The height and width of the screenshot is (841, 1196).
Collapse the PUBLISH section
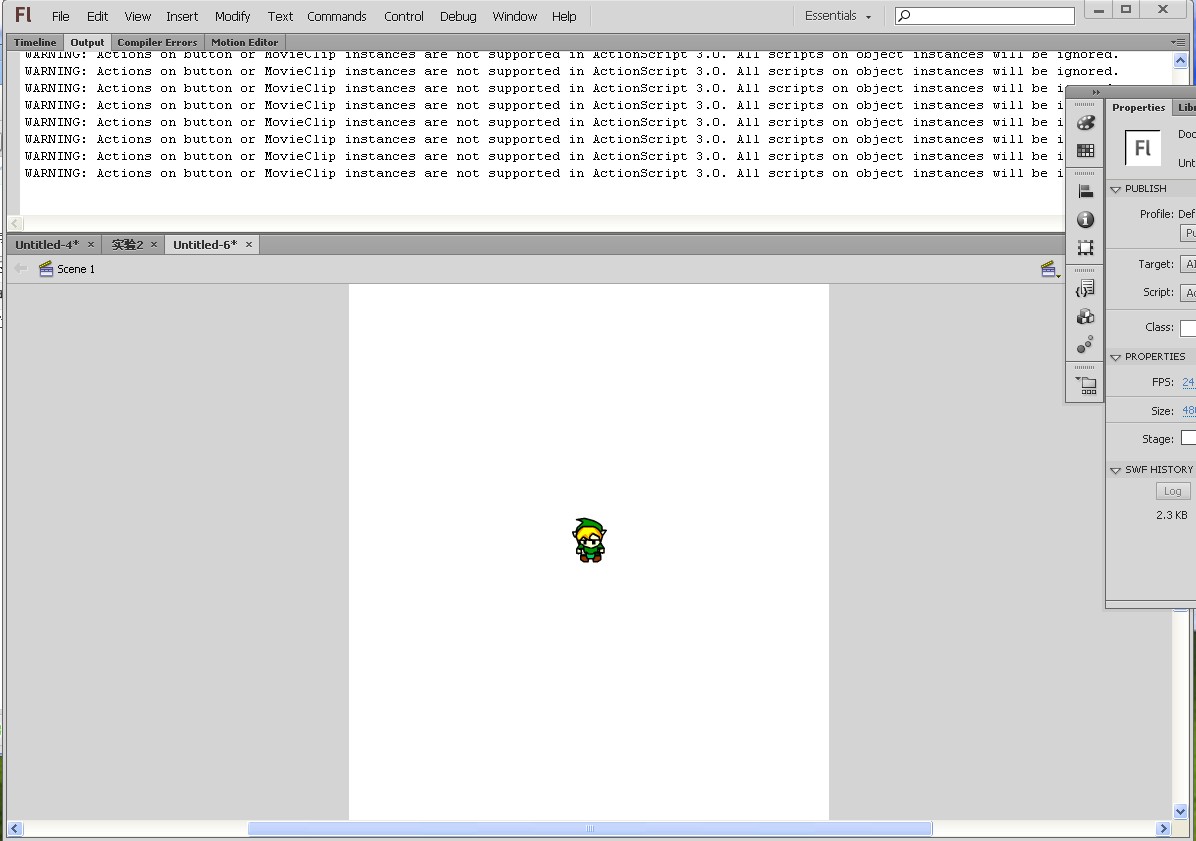click(x=1115, y=189)
